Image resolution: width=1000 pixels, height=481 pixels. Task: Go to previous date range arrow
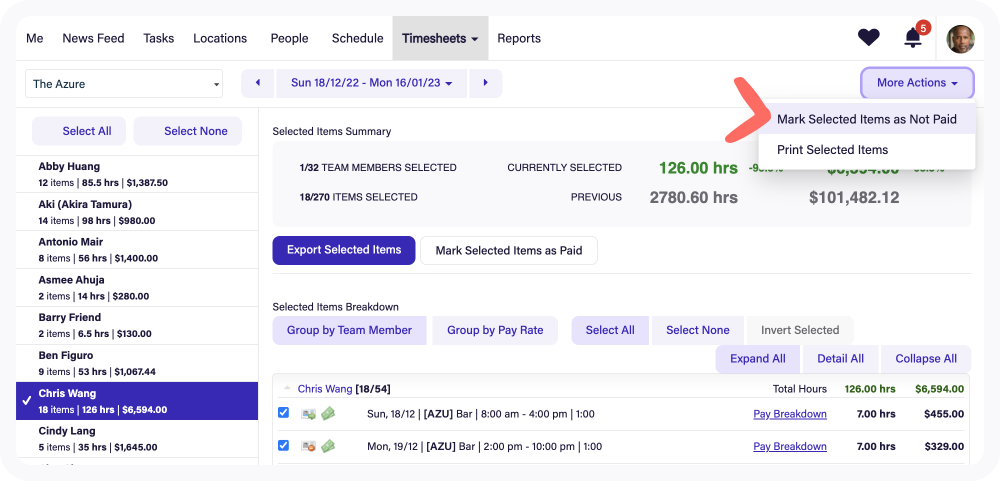click(x=257, y=83)
